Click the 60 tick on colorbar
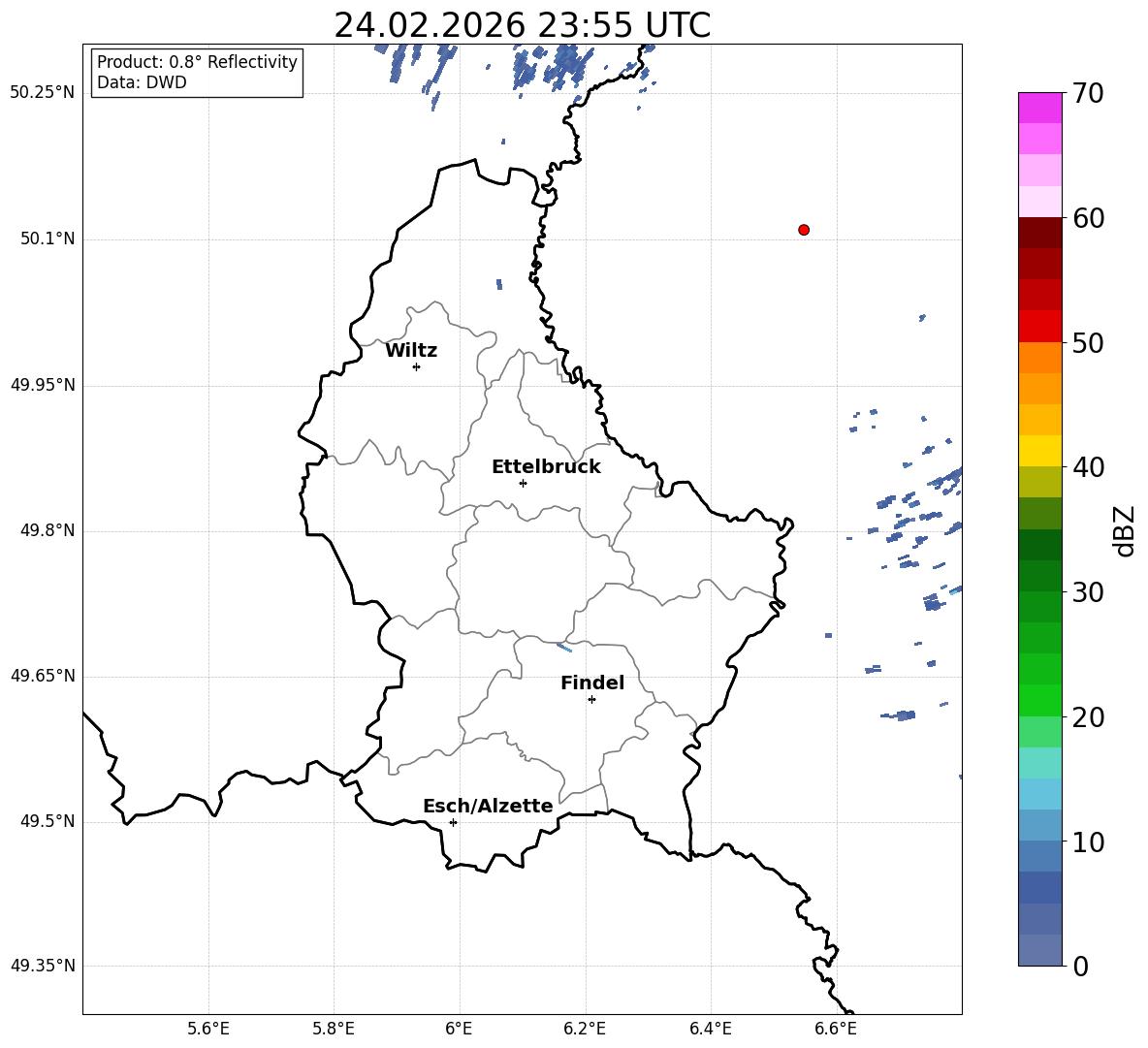 tap(1089, 218)
